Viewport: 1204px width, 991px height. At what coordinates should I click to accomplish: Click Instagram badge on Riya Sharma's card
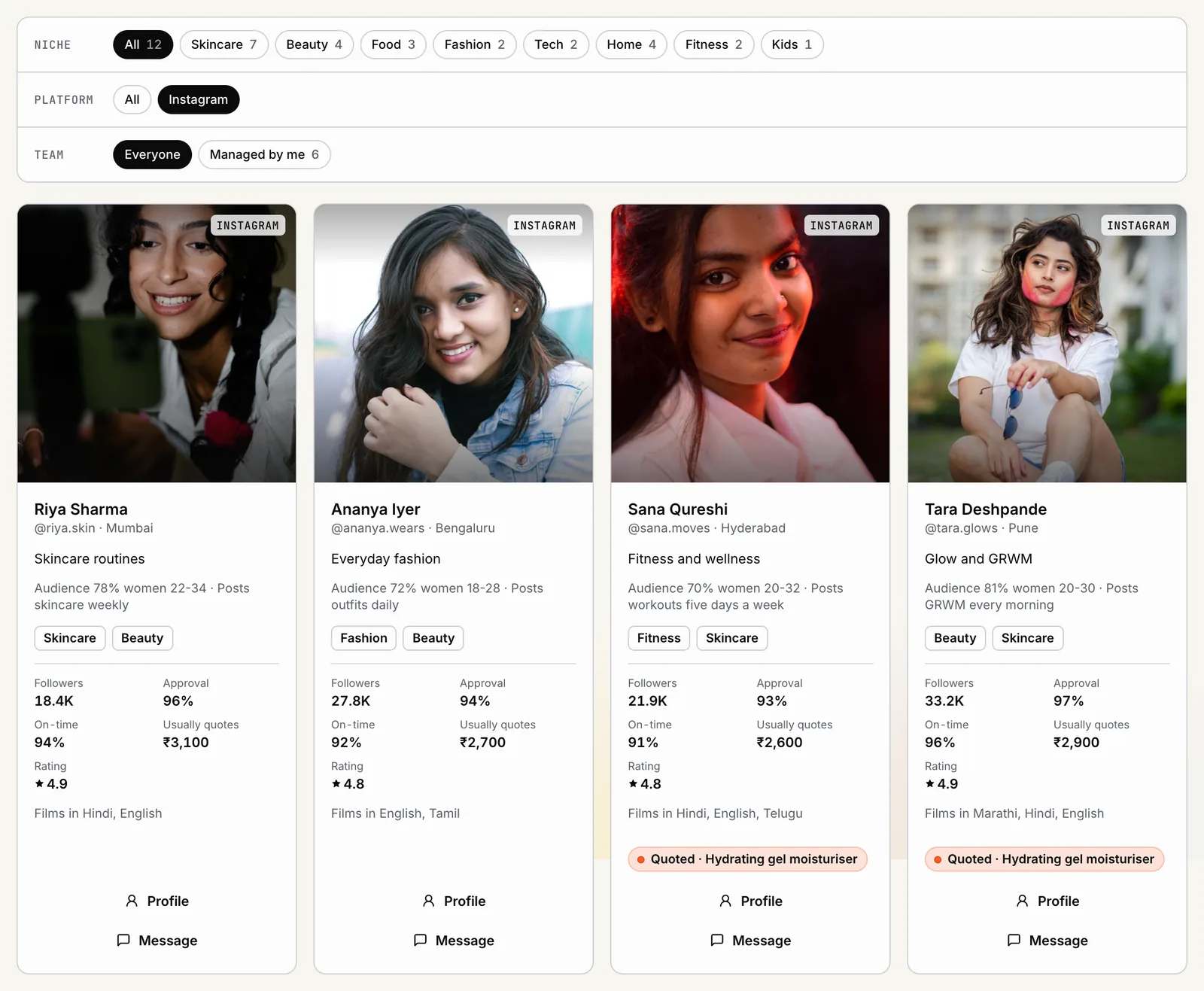(x=248, y=226)
